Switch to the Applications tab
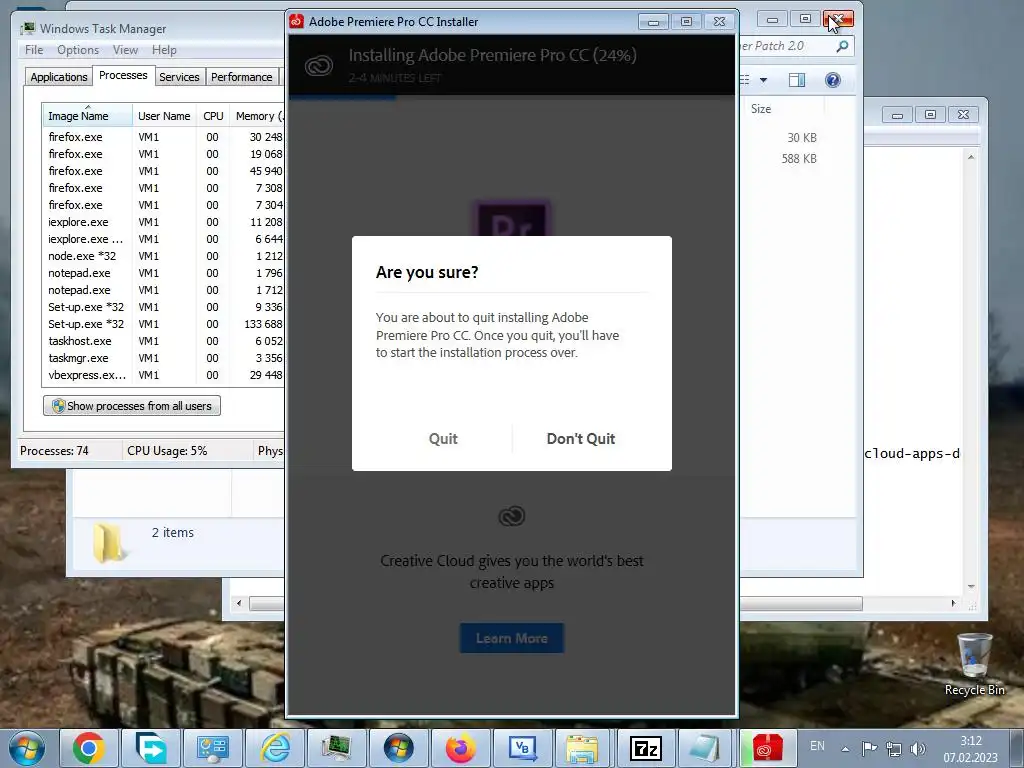This screenshot has width=1024, height=768. click(x=59, y=77)
